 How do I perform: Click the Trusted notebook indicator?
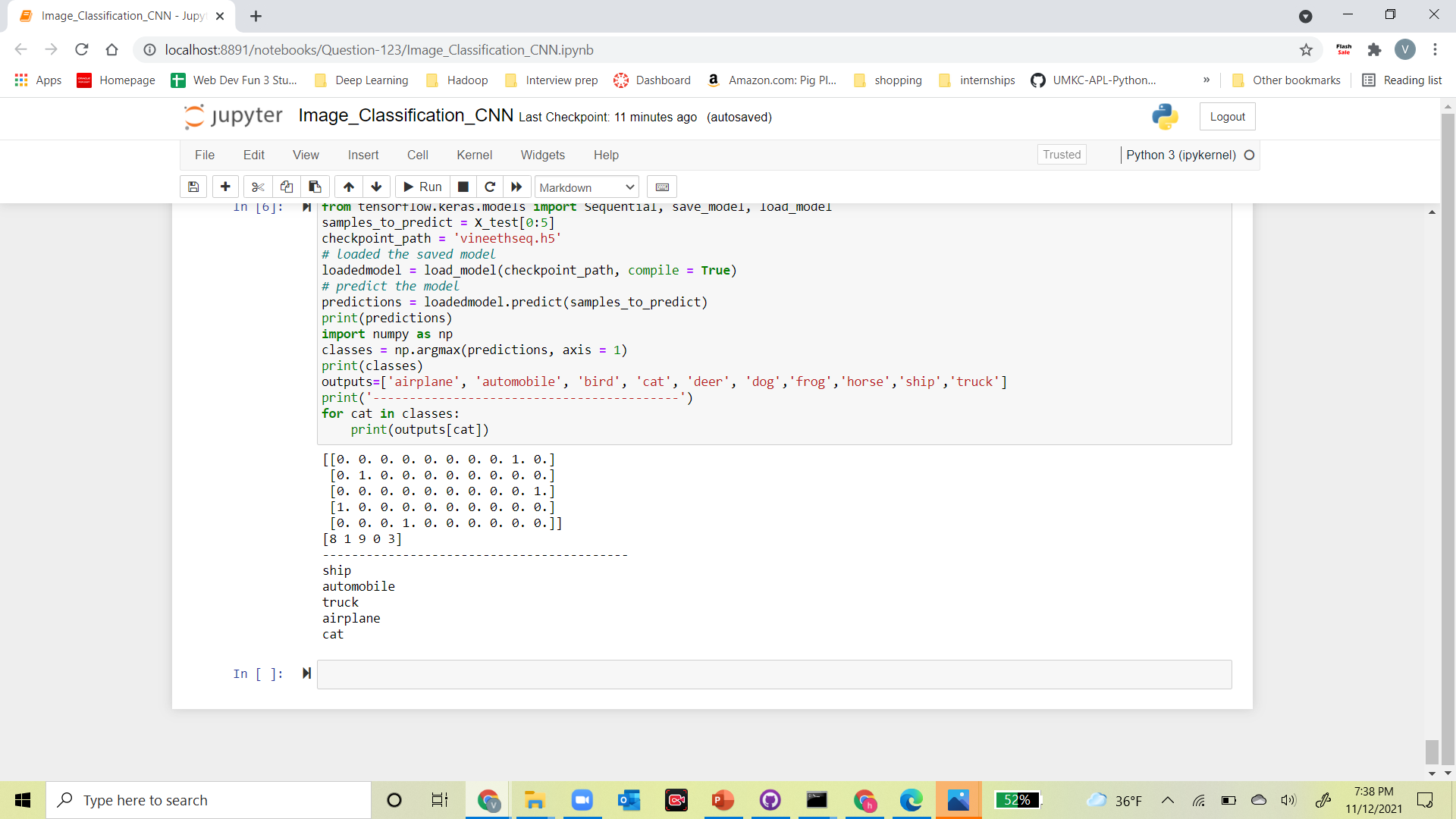point(1062,154)
